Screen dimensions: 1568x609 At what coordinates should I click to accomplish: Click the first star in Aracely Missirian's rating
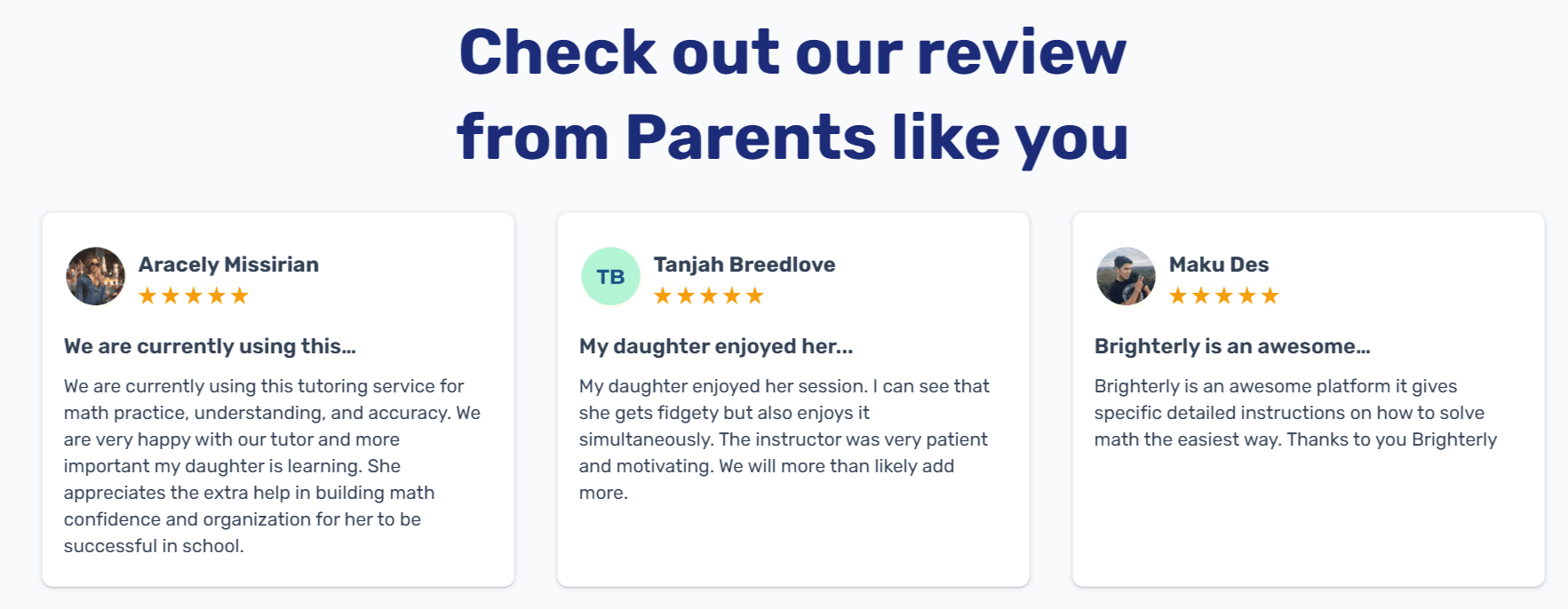[147, 296]
